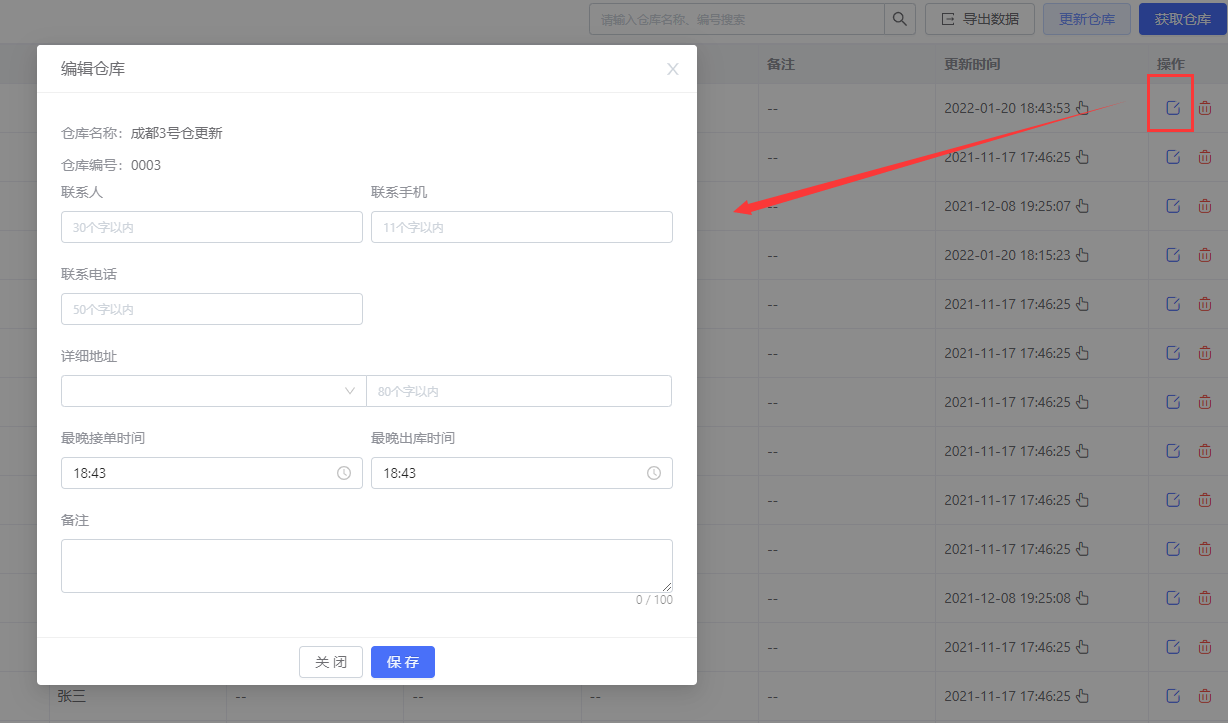Click the 80个字以内 address detail field
This screenshot has height=723, width=1228.
[519, 391]
